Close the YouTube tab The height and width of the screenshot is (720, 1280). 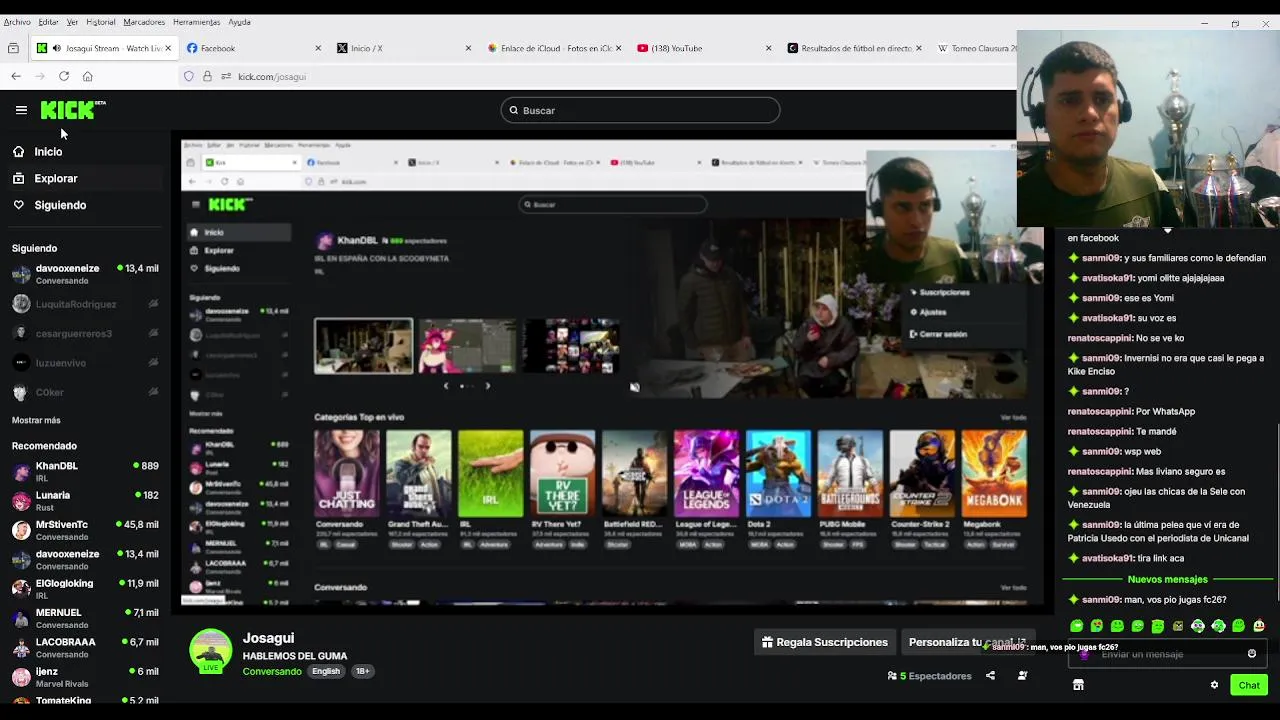768,48
